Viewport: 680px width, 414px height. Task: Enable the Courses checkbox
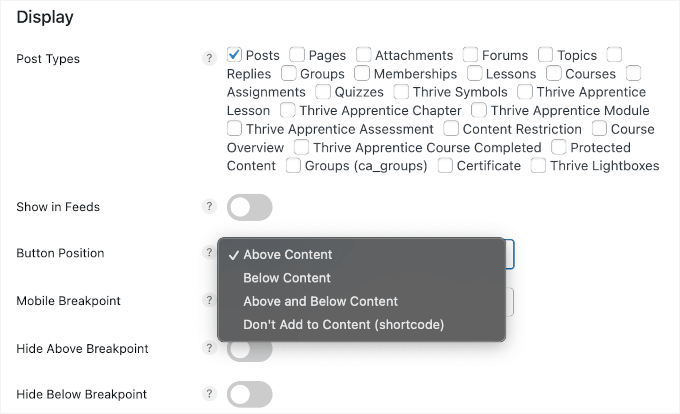click(554, 73)
